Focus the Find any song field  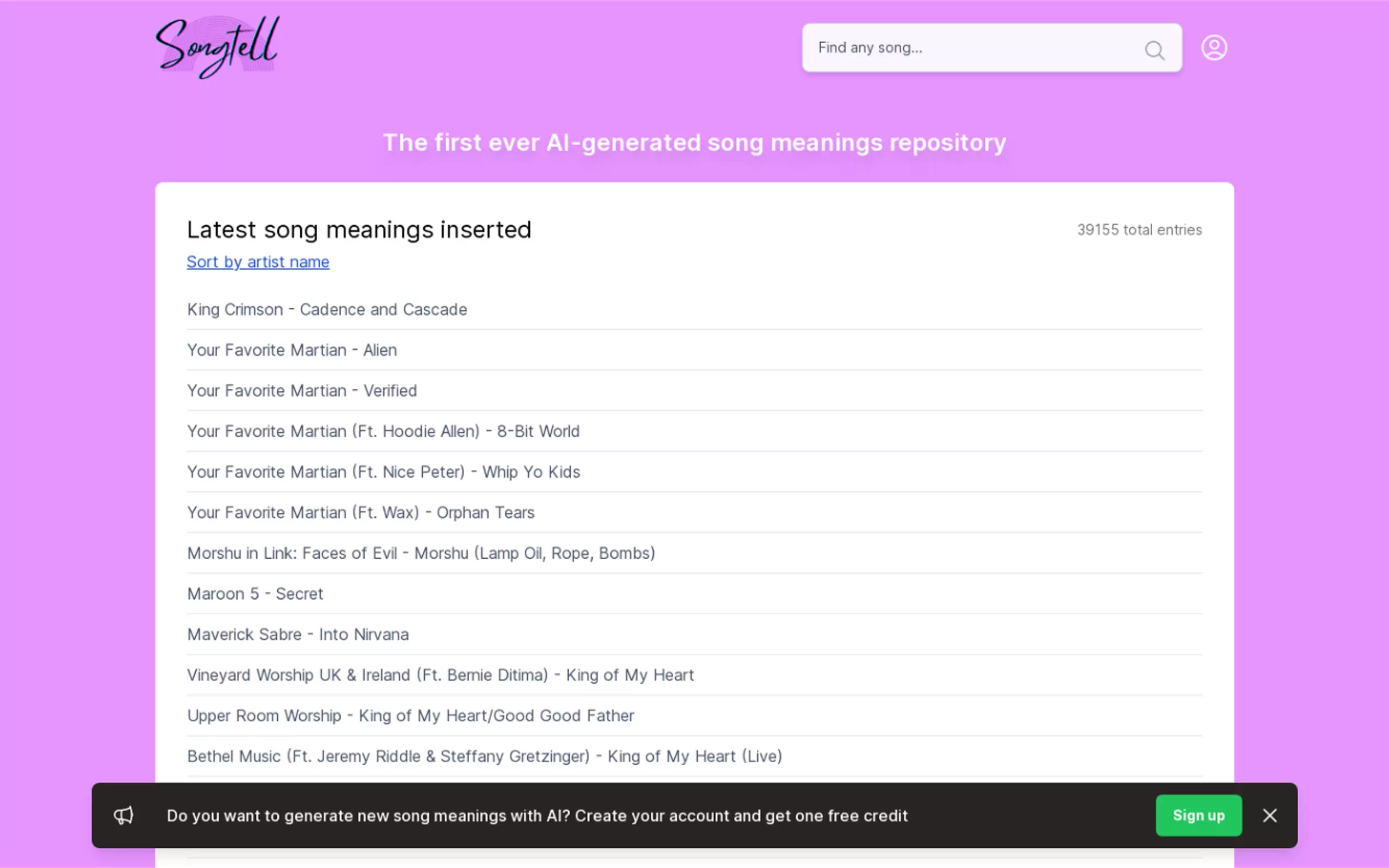tap(971, 48)
